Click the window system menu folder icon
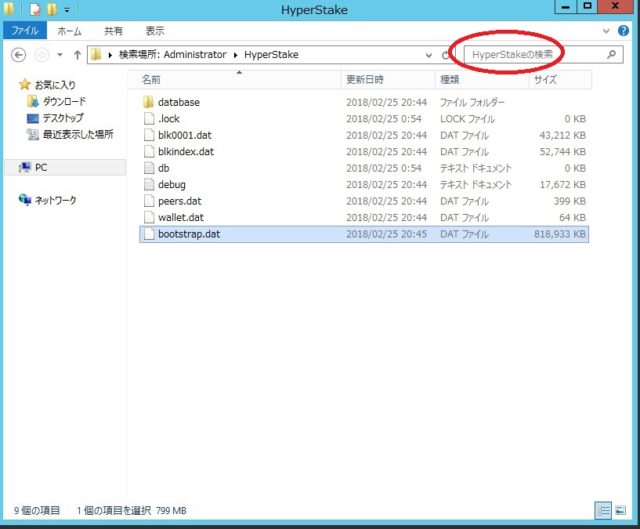The image size is (640, 529). coord(9,9)
